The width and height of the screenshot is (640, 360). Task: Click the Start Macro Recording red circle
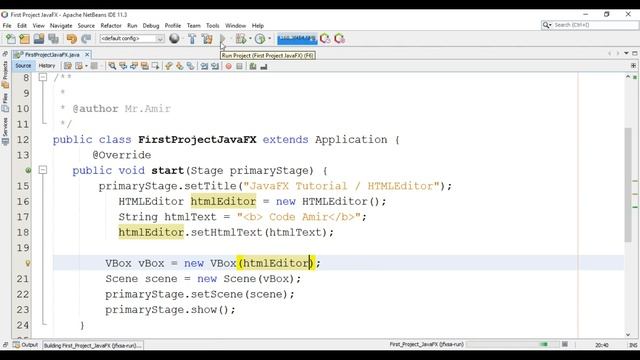[x=229, y=66]
